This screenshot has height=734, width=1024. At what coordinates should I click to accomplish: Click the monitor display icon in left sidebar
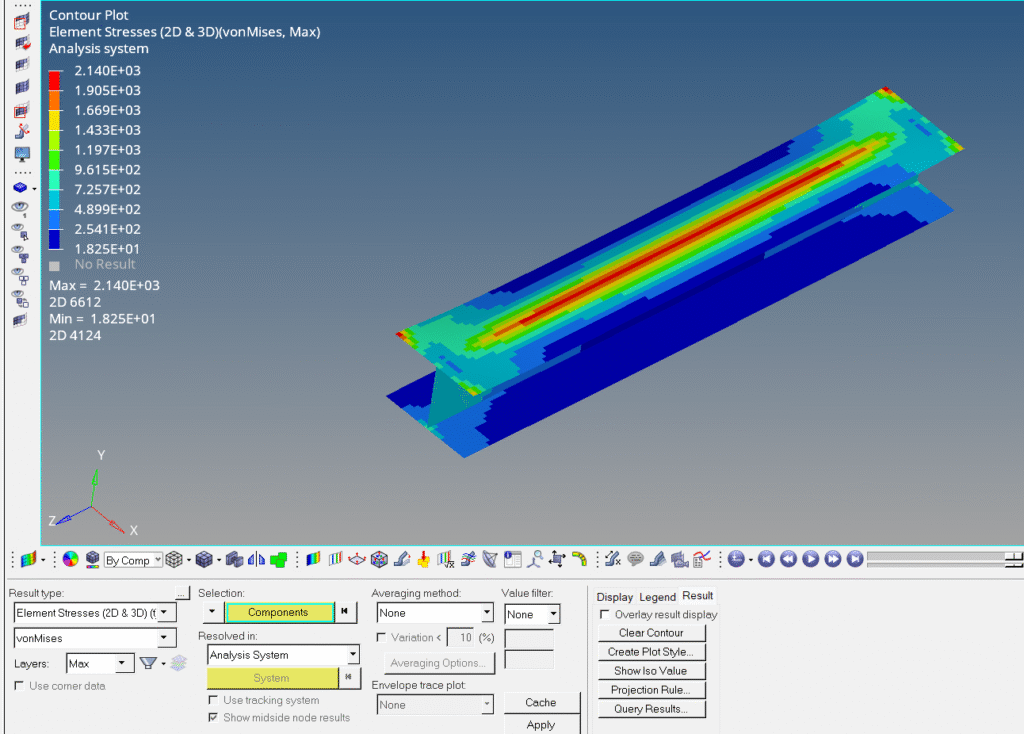[x=22, y=153]
